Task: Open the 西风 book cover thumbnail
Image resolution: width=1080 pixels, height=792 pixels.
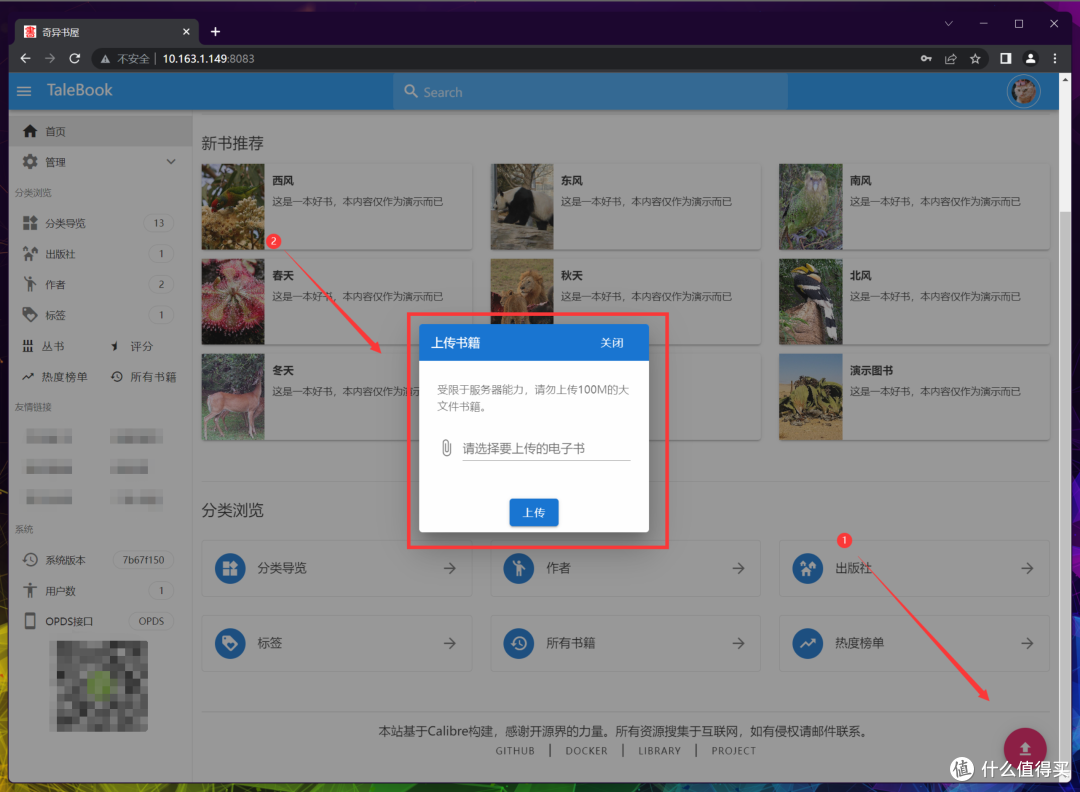Action: pos(233,207)
